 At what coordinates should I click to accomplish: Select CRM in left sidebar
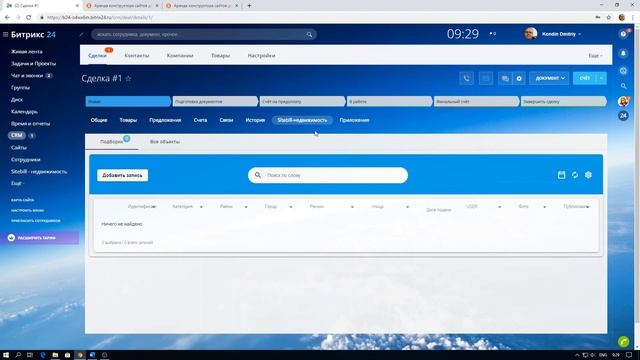coord(16,136)
